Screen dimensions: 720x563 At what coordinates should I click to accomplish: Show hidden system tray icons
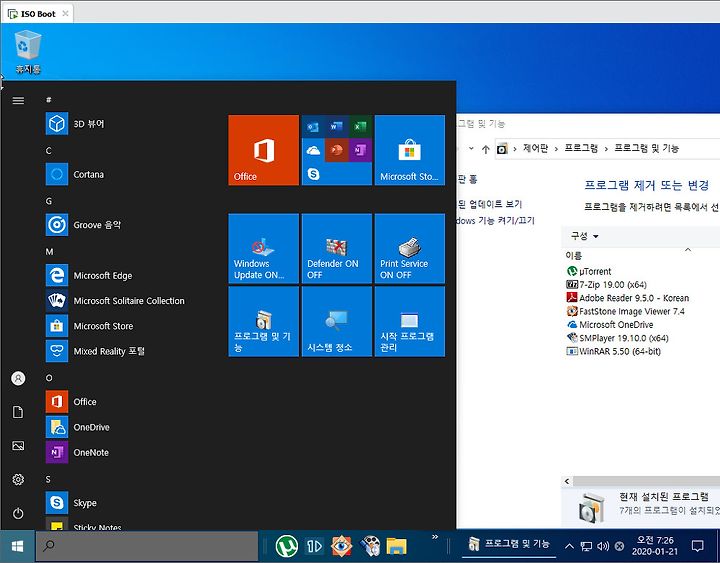pyautogui.click(x=569, y=546)
